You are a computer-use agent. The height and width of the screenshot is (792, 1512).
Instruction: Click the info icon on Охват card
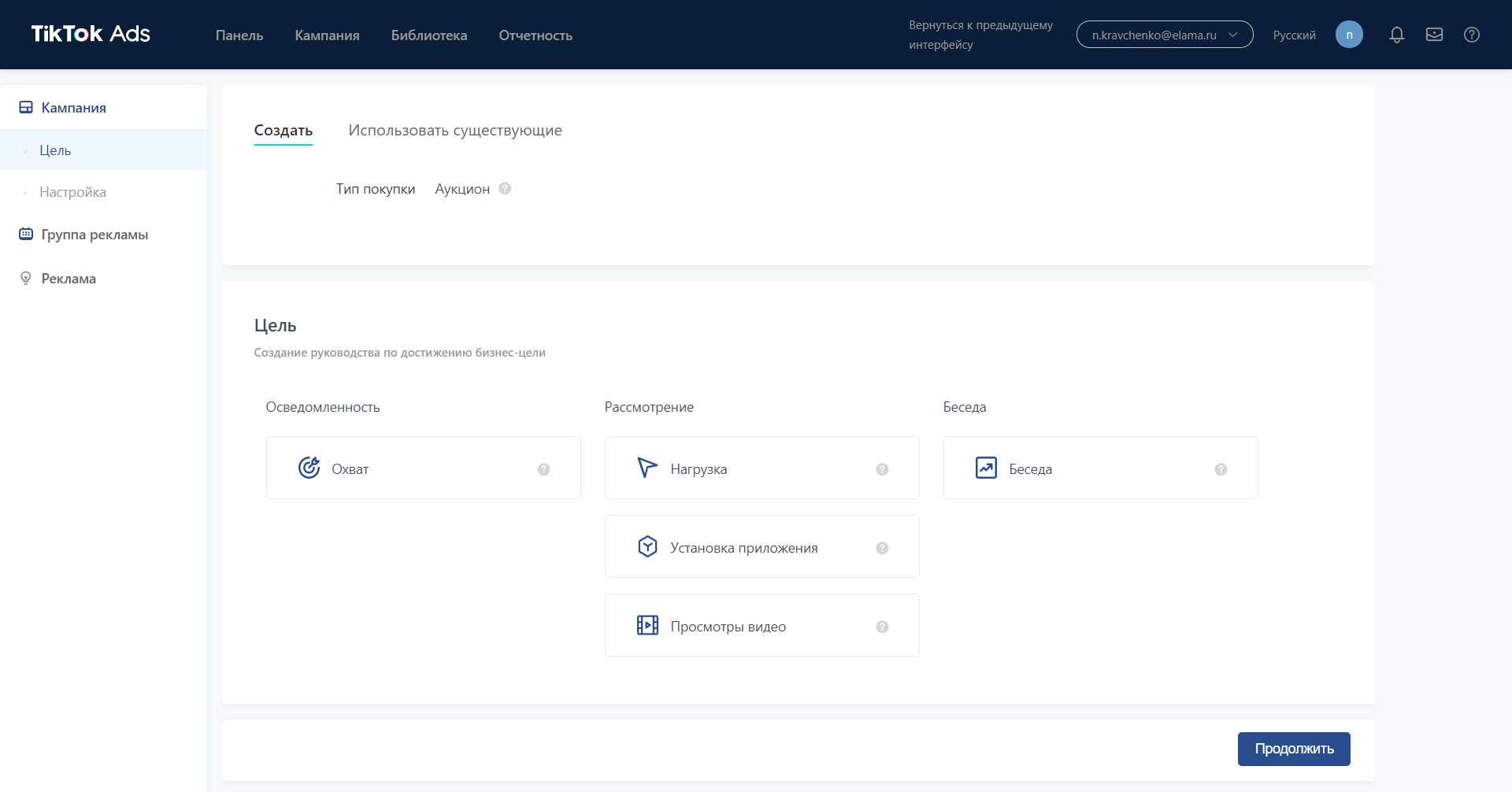point(543,469)
